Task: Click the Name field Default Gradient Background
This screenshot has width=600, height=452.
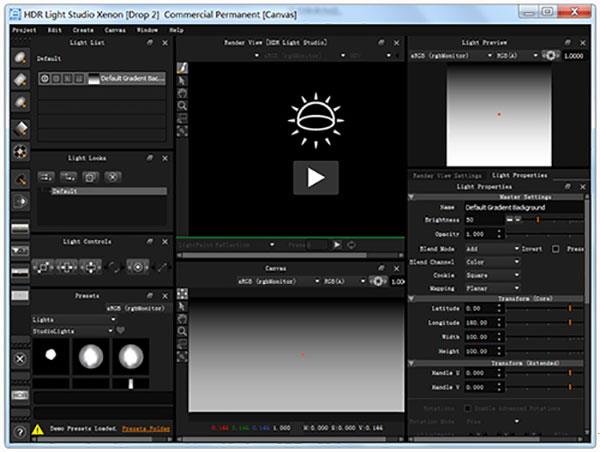Action: click(524, 207)
